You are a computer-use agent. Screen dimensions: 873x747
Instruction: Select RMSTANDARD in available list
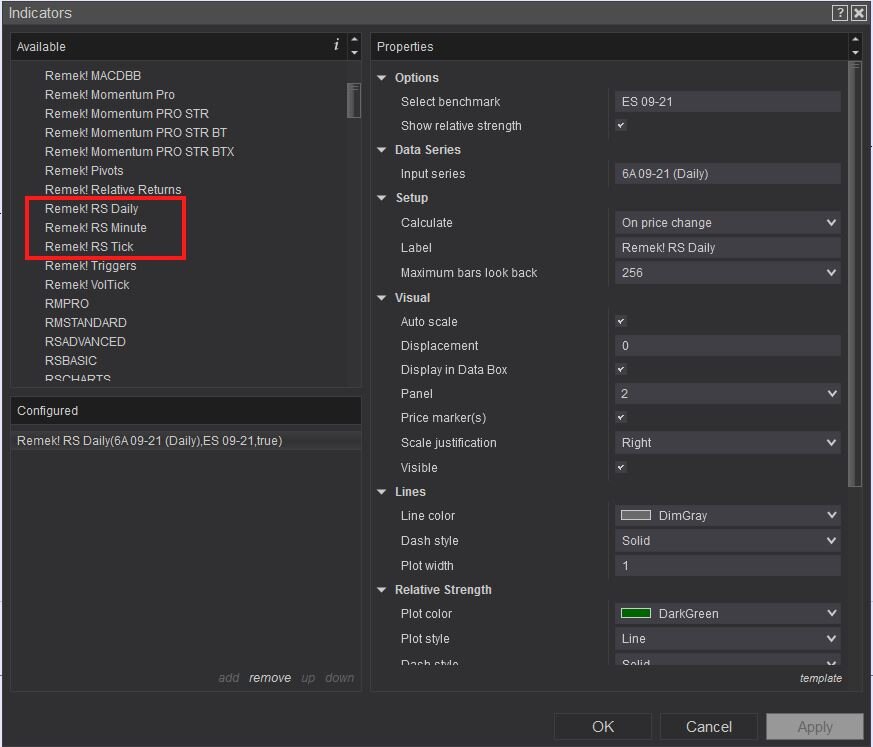[86, 322]
